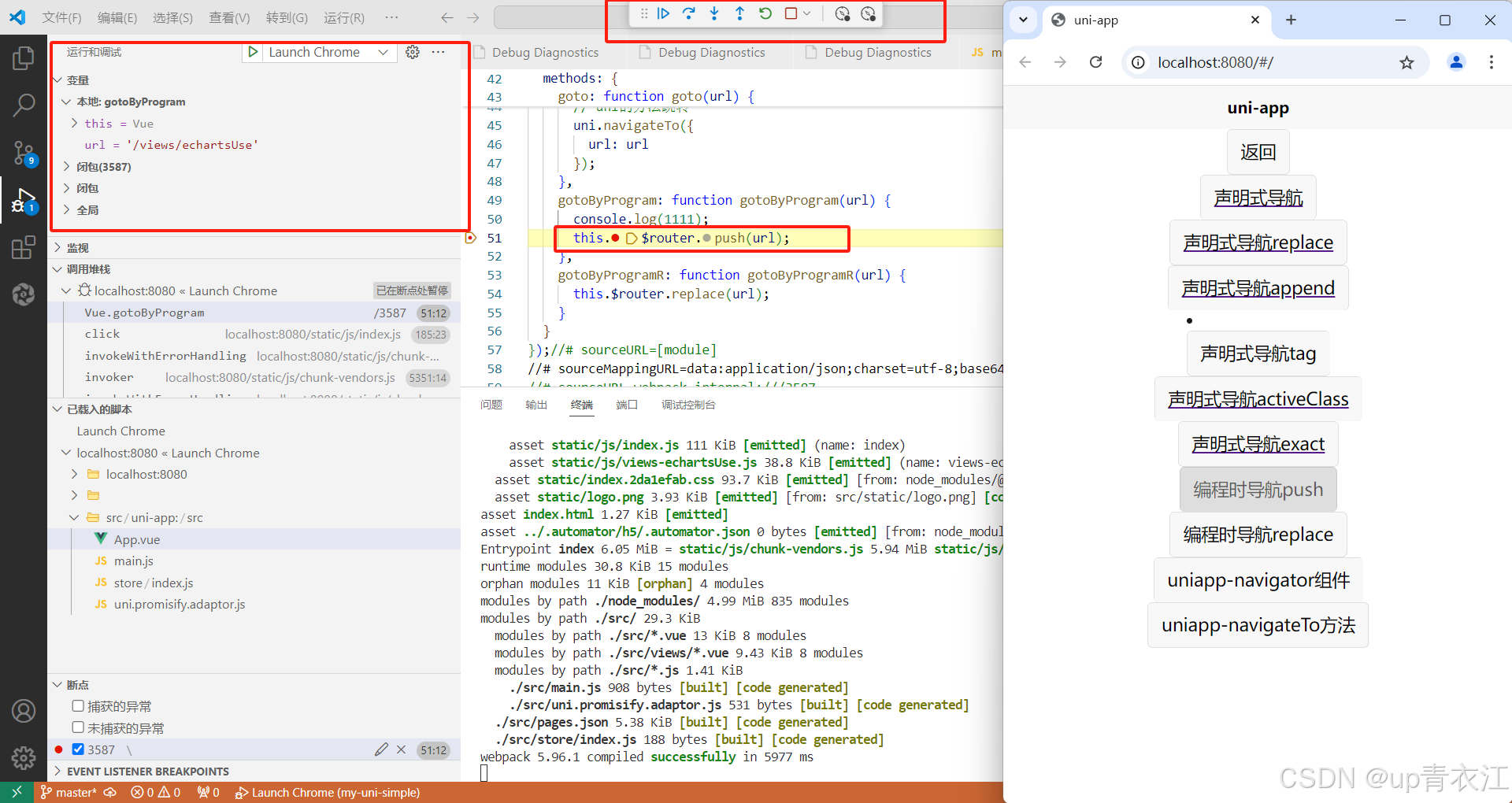The height and width of the screenshot is (803, 1512).
Task: Step into the function call
Action: [x=714, y=13]
